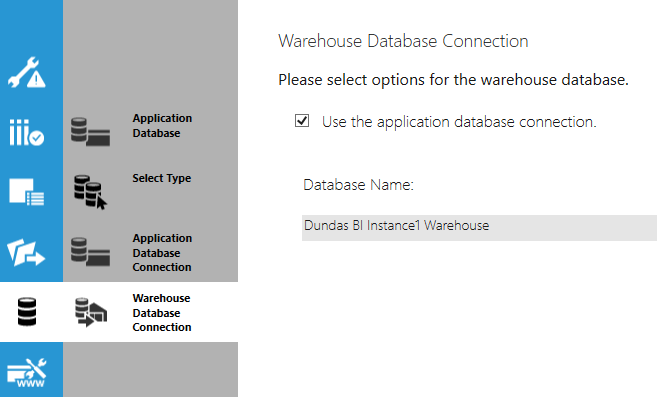Select the bars with checkmark sidebar icon
Screen dimensions: 657x397
click(x=27, y=132)
